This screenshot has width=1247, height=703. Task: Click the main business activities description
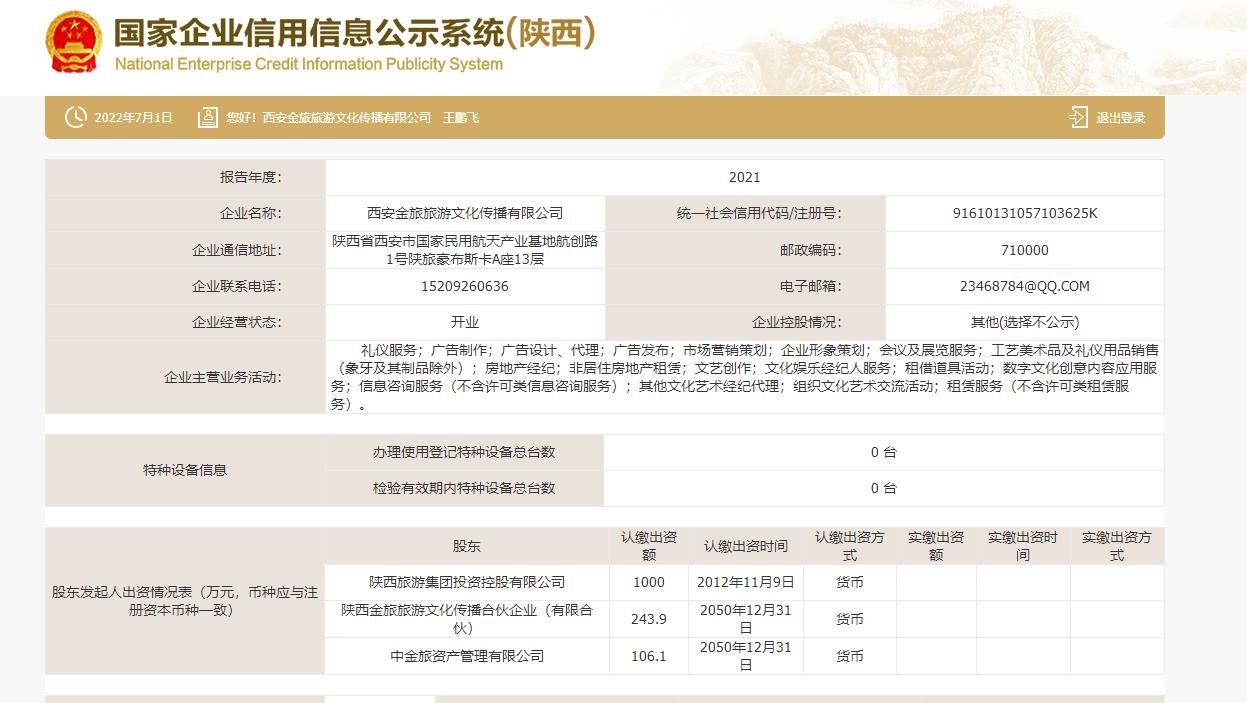[x=745, y=377]
